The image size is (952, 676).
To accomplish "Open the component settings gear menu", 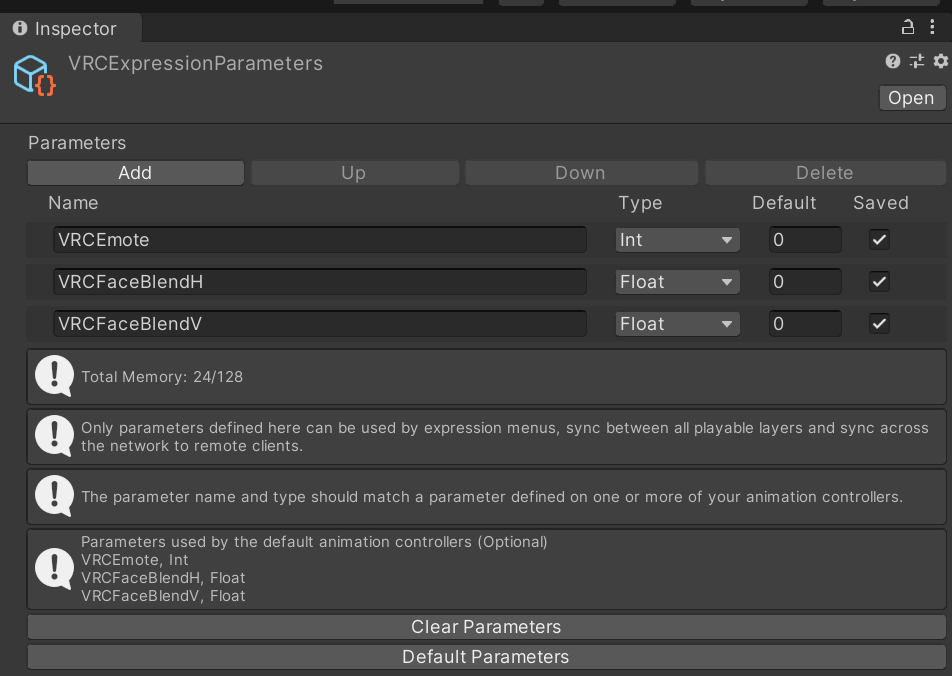I will click(940, 61).
